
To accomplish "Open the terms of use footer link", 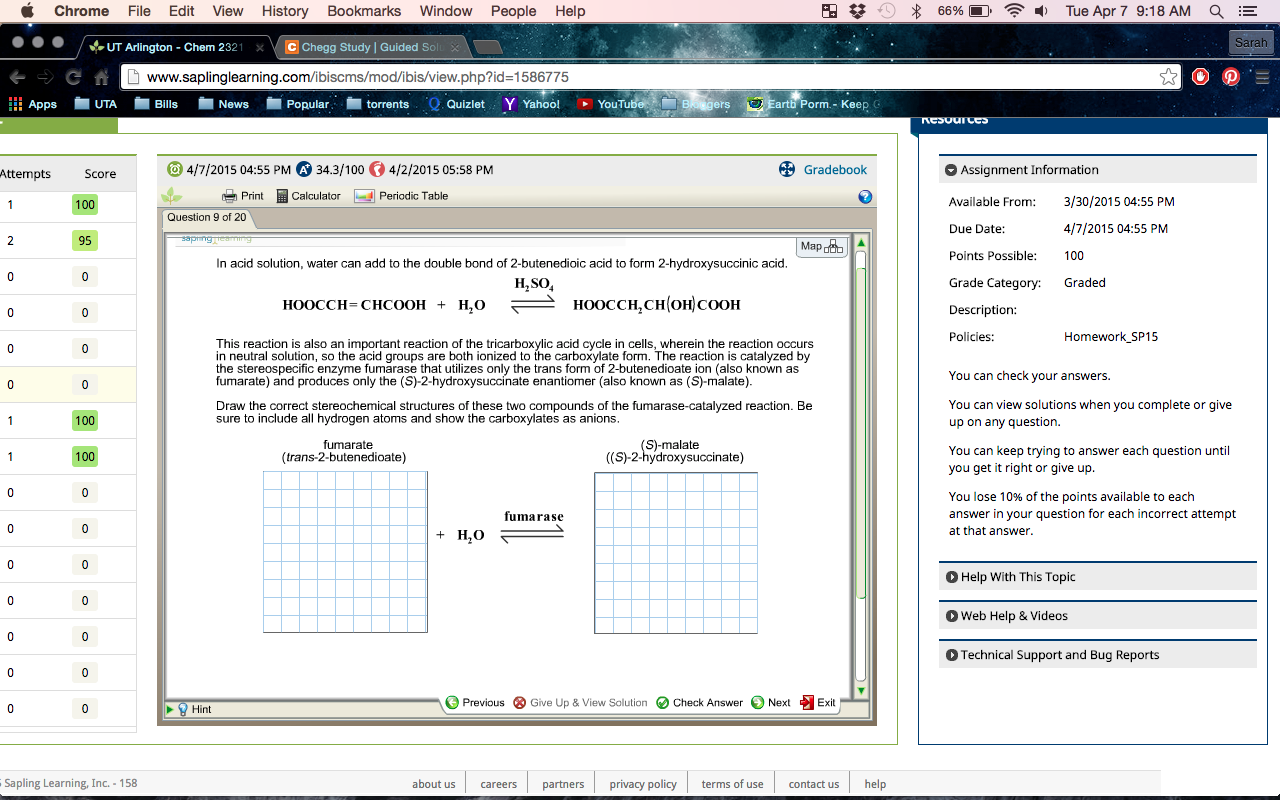I will (x=732, y=784).
